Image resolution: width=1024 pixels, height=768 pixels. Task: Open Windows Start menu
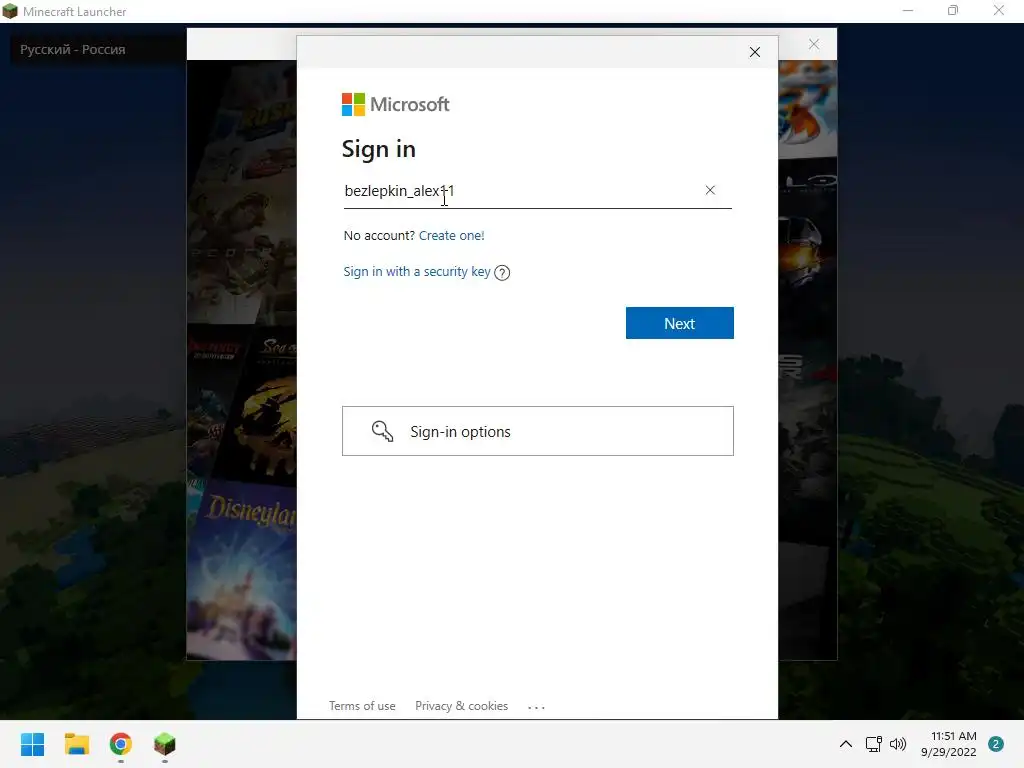tap(33, 744)
